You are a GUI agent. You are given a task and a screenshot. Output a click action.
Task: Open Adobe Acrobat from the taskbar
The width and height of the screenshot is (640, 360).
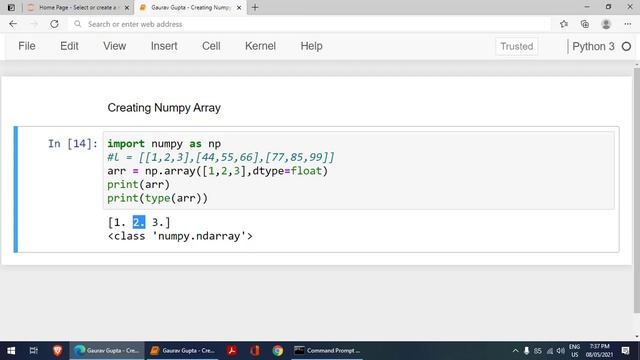point(232,351)
